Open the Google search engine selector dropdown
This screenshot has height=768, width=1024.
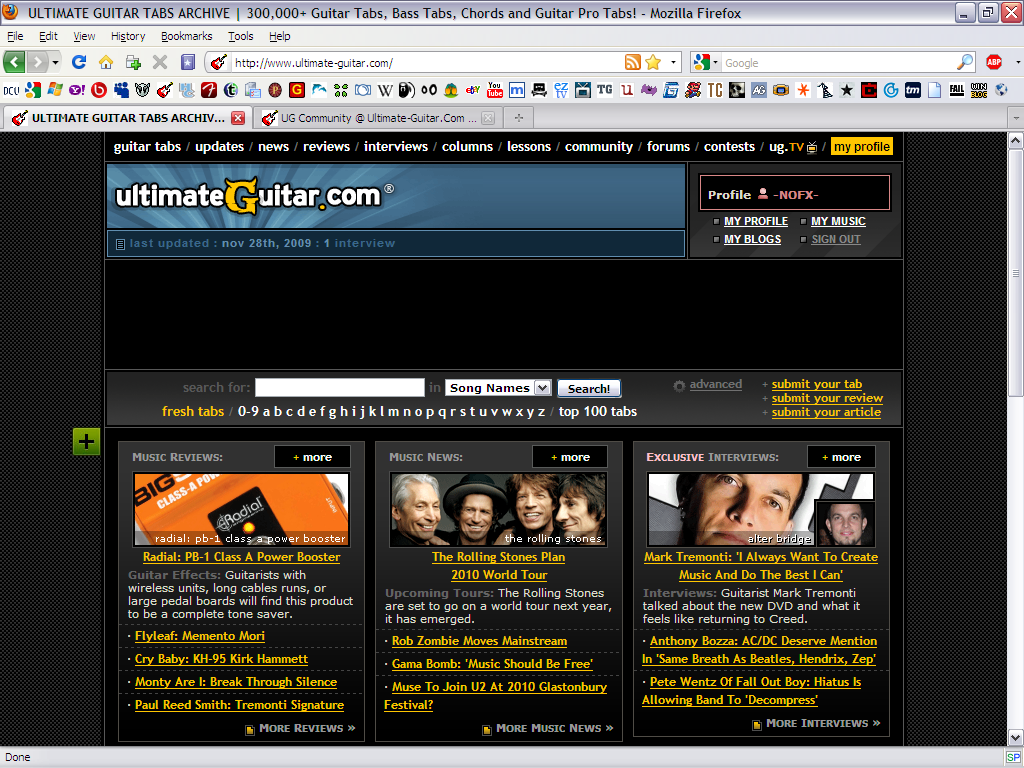715,63
